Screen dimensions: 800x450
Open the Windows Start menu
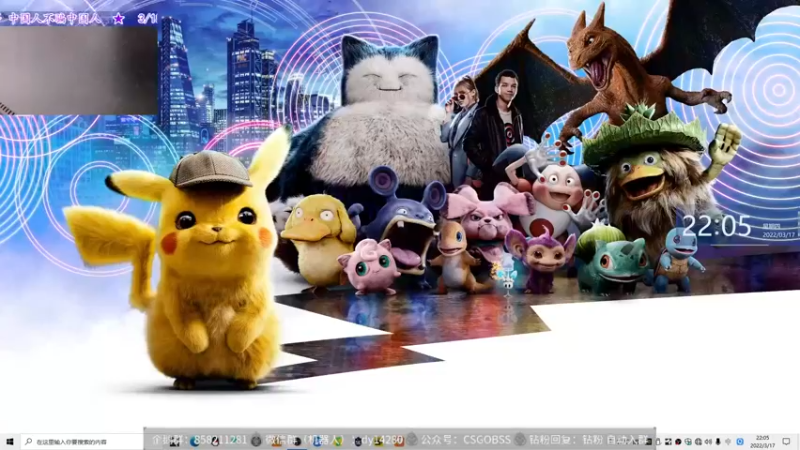(x=10, y=441)
